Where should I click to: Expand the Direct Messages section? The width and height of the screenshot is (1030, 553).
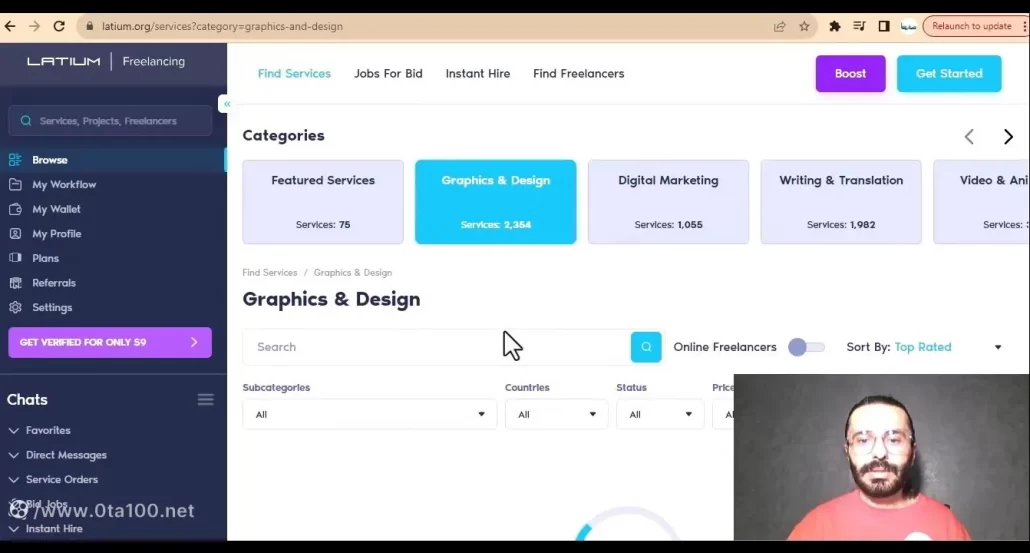point(58,454)
